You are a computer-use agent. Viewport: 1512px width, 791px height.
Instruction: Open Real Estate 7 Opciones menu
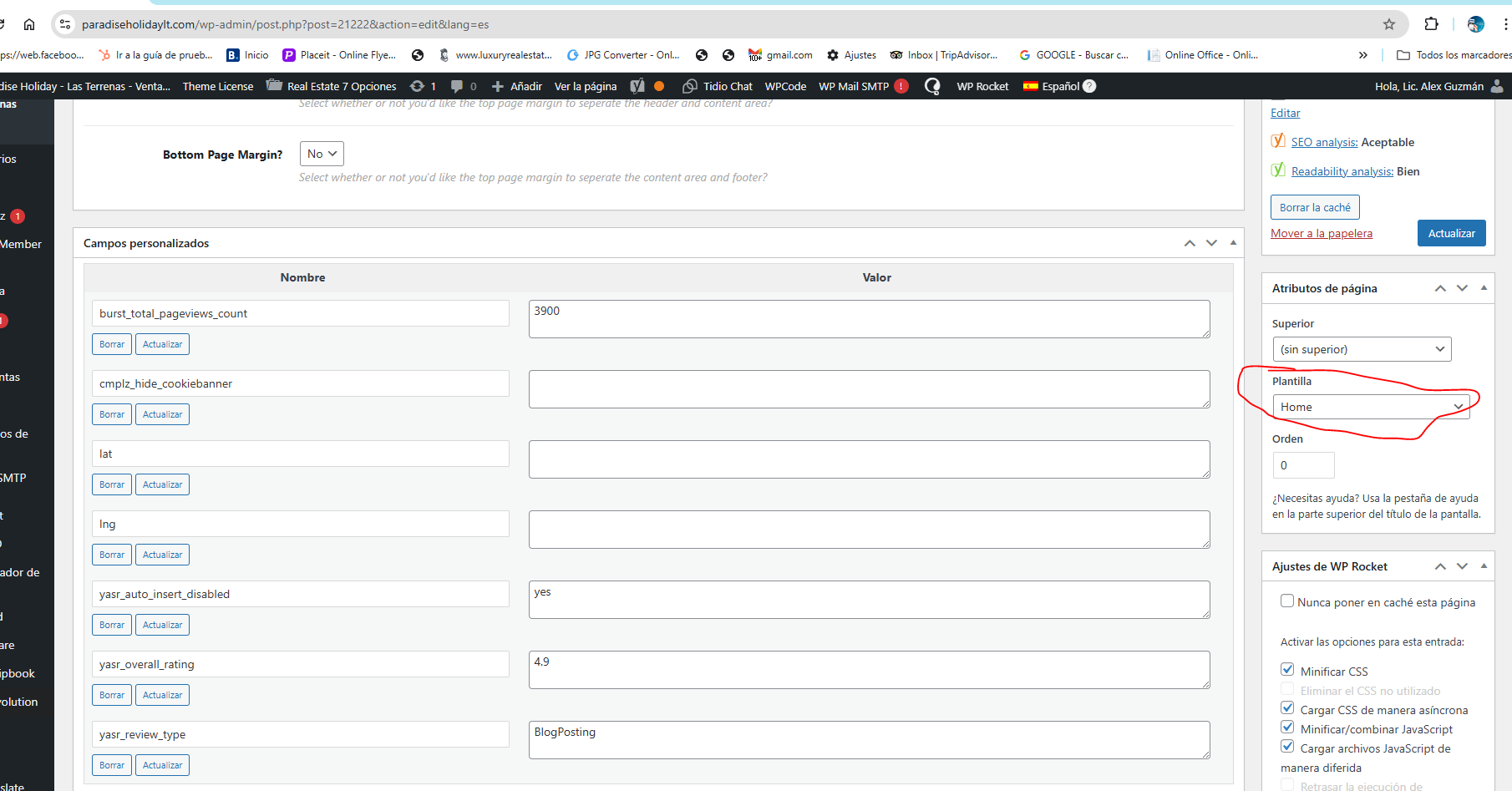tap(332, 86)
